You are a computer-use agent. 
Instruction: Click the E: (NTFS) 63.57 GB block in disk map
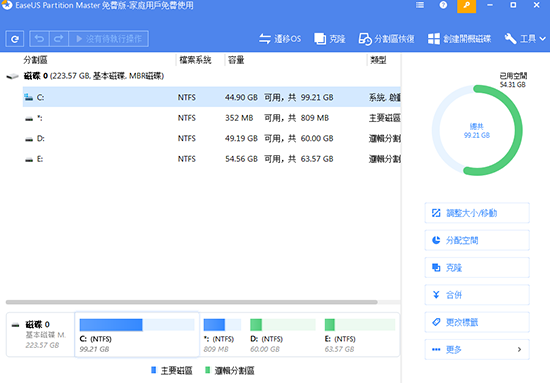(x=360, y=335)
